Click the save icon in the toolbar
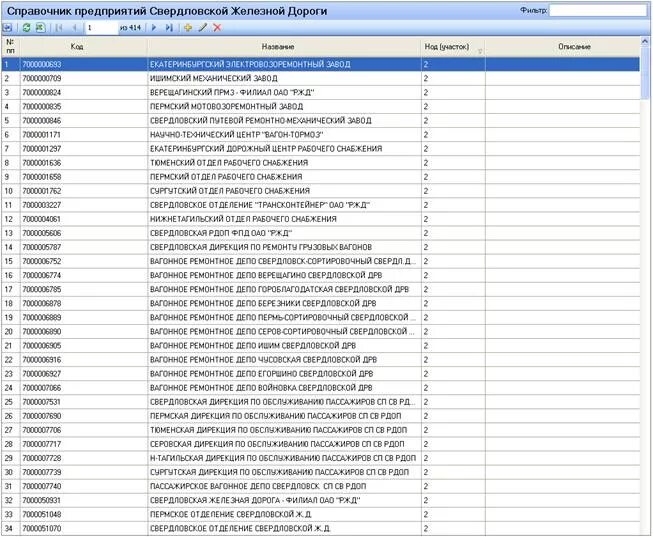653x537 pixels. point(7,28)
